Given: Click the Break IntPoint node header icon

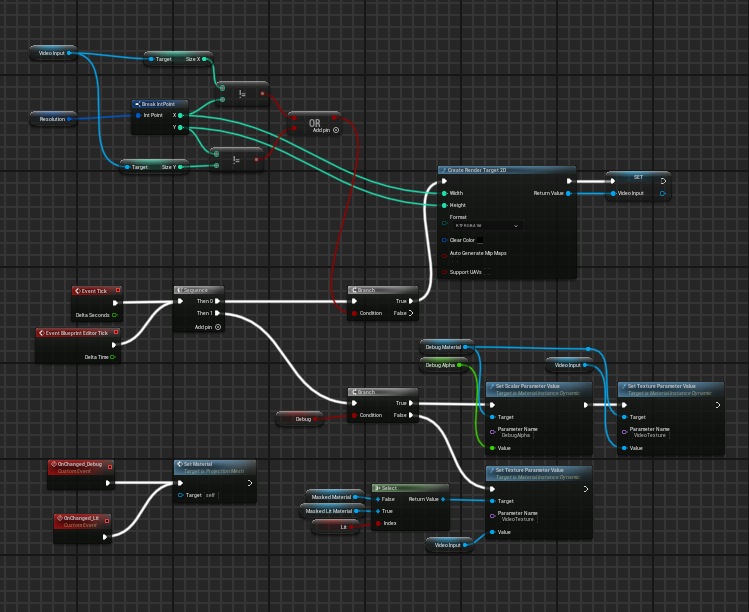Looking at the screenshot, I should (138, 104).
